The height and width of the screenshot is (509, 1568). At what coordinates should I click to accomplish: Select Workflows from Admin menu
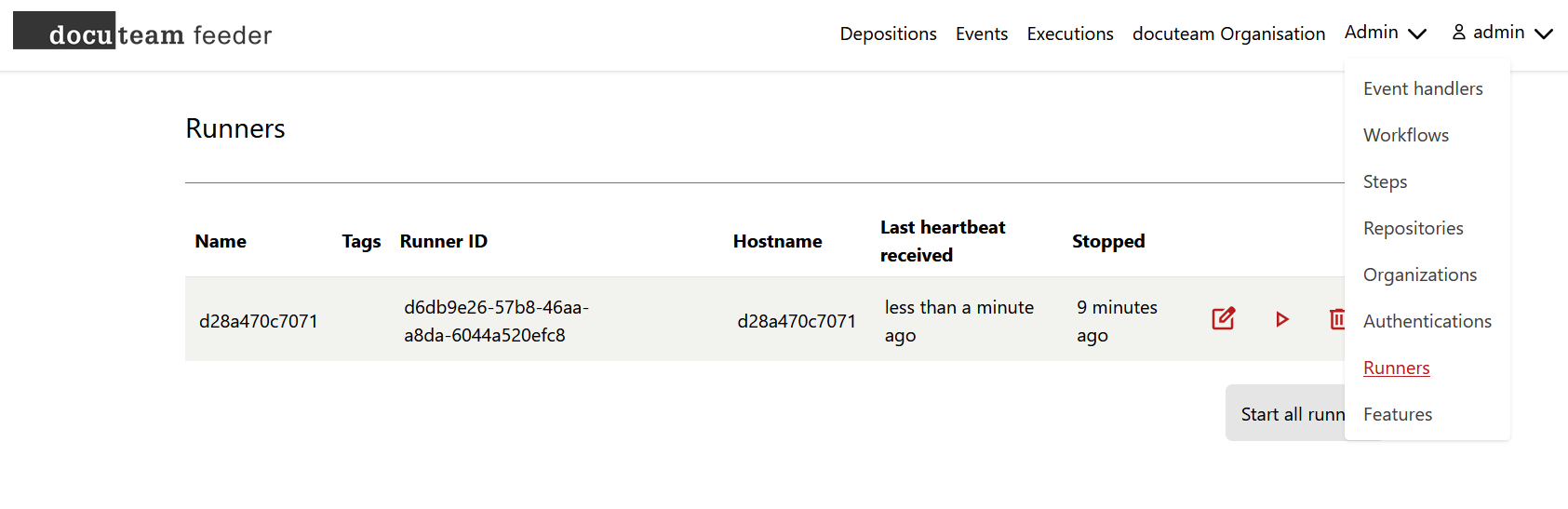click(x=1406, y=135)
